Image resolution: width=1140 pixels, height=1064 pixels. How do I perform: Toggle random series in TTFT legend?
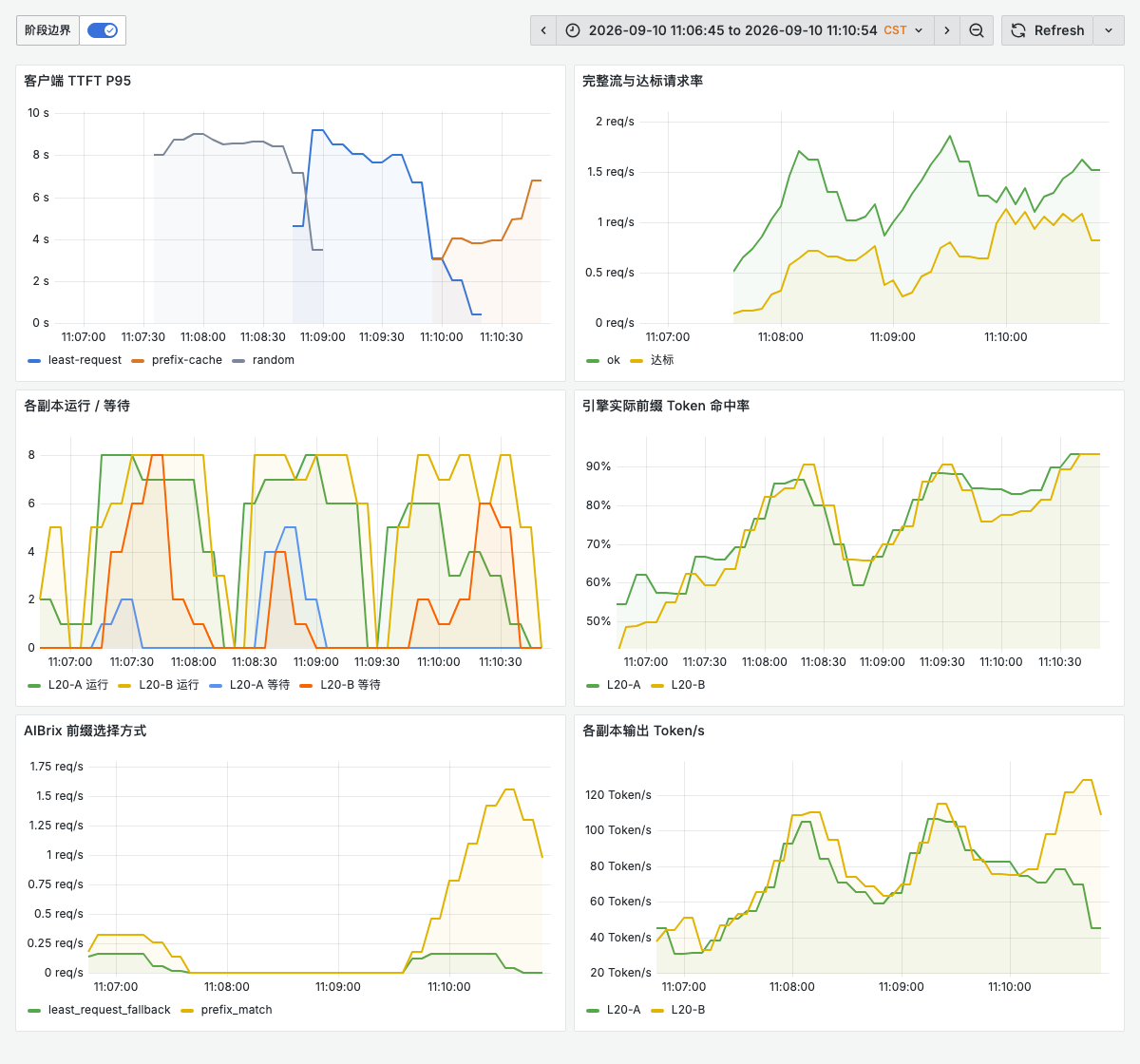tap(263, 360)
